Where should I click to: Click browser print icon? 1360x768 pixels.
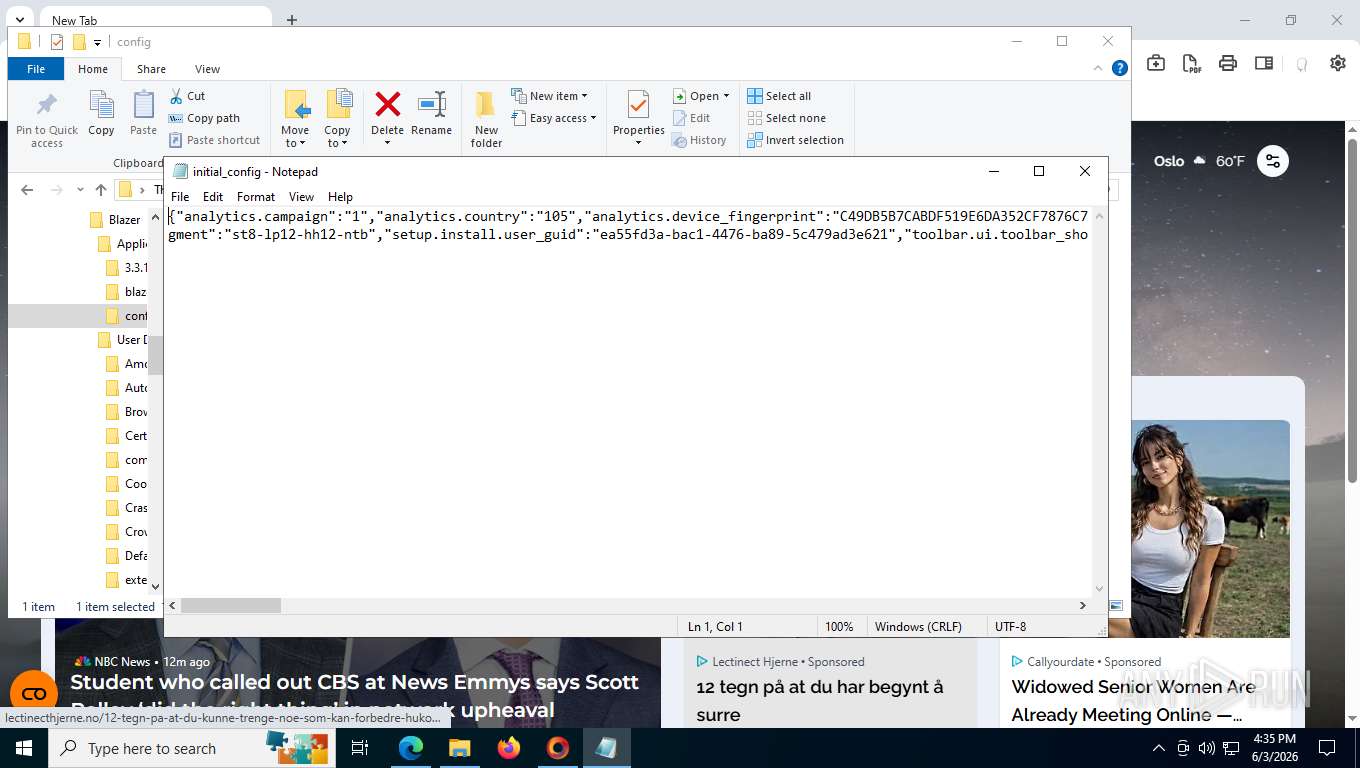coord(1228,63)
